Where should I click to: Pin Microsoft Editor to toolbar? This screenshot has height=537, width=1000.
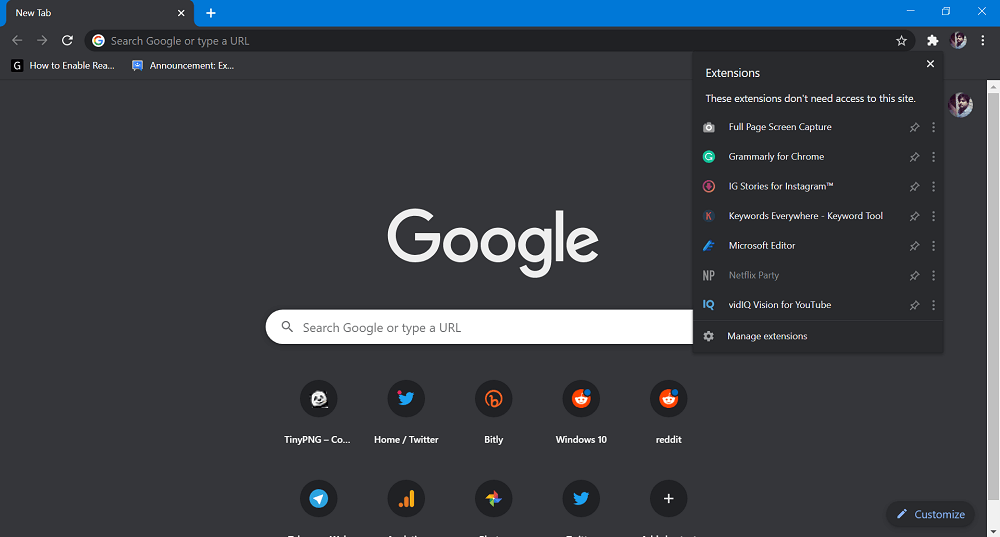point(915,246)
